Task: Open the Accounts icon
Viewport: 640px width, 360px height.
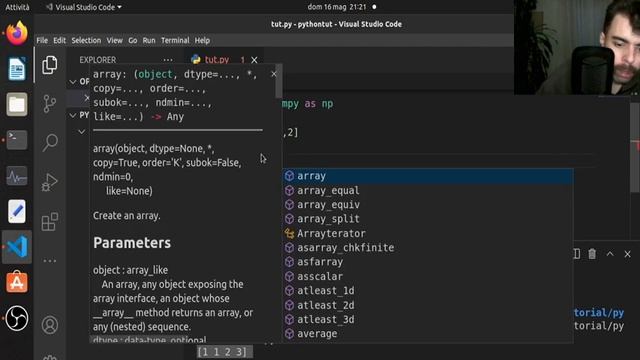Action: [x=50, y=325]
